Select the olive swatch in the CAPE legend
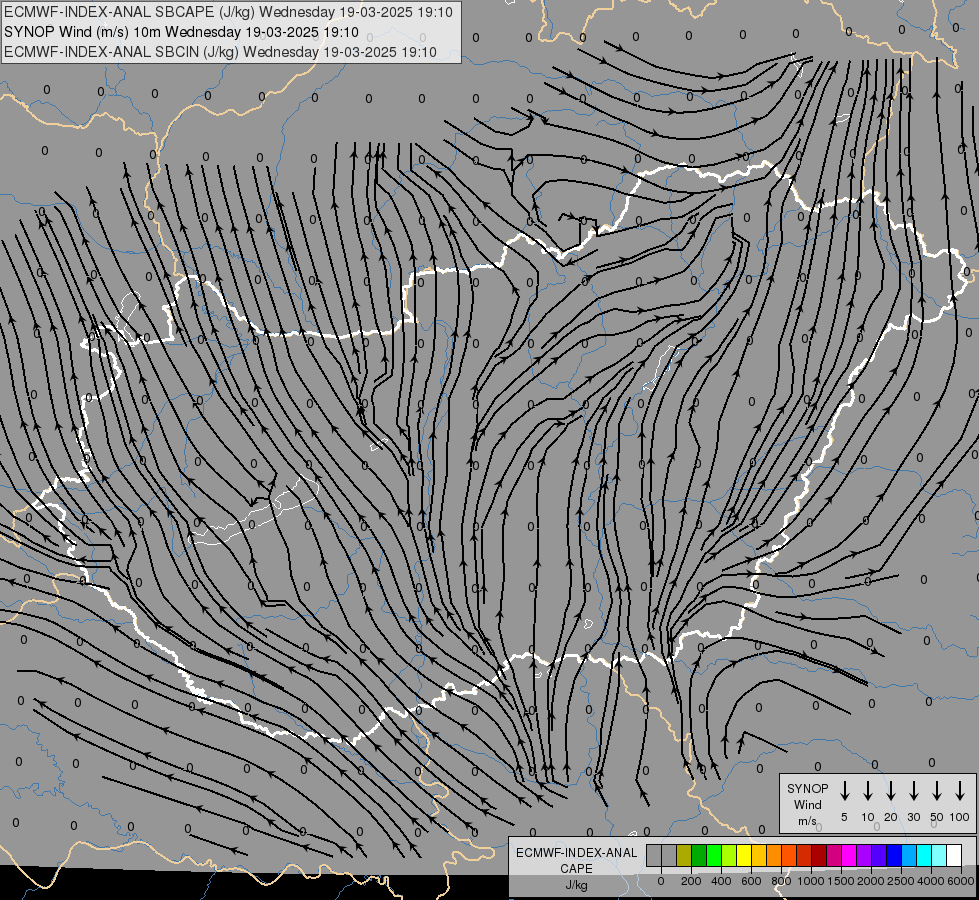 pos(684,855)
